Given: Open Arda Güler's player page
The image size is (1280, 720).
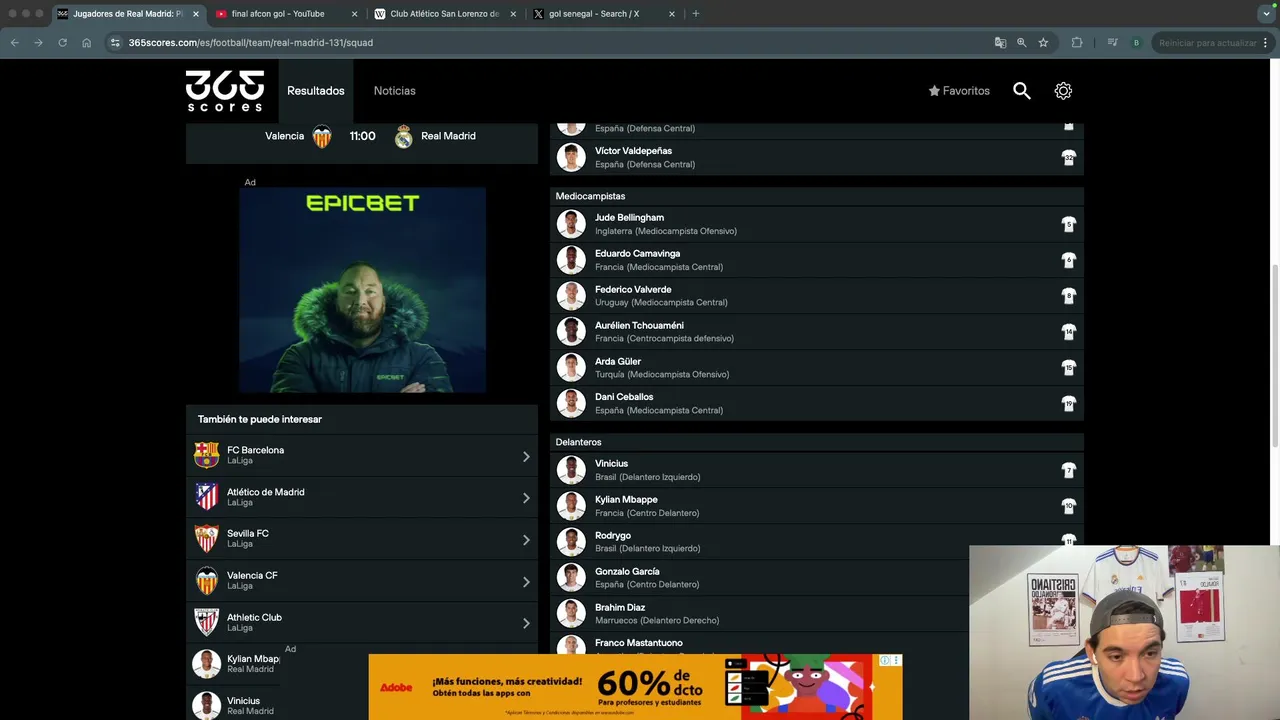Looking at the screenshot, I should 817,368.
